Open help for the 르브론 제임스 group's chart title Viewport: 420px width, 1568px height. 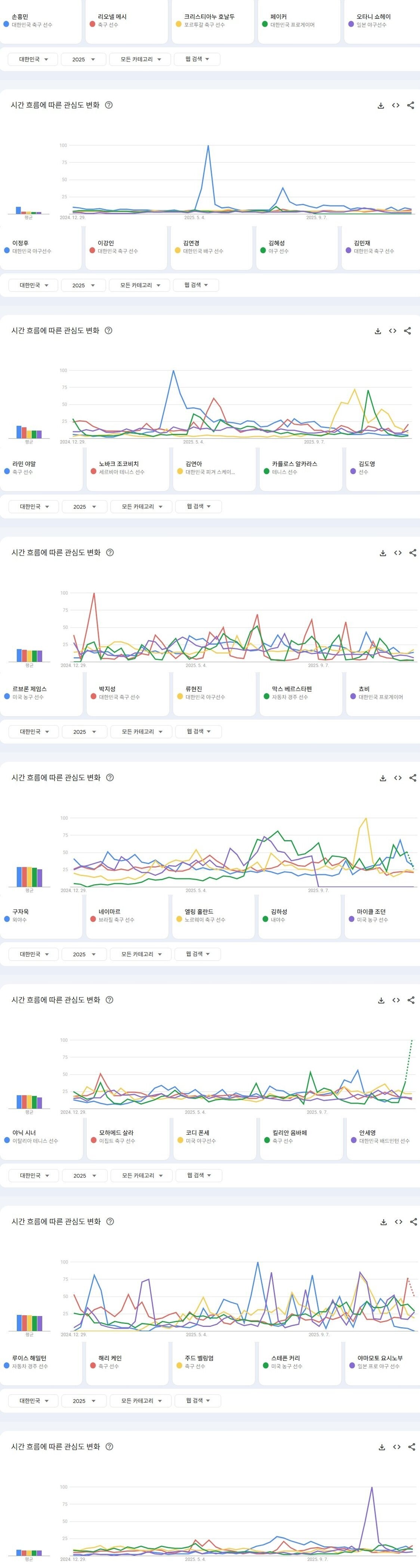[109, 777]
